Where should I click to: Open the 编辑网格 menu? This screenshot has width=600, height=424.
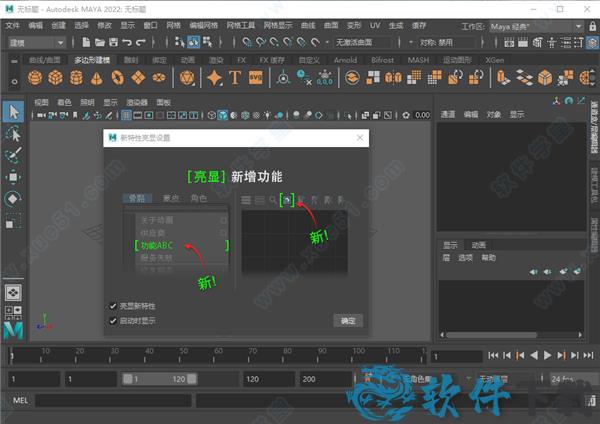[203, 25]
